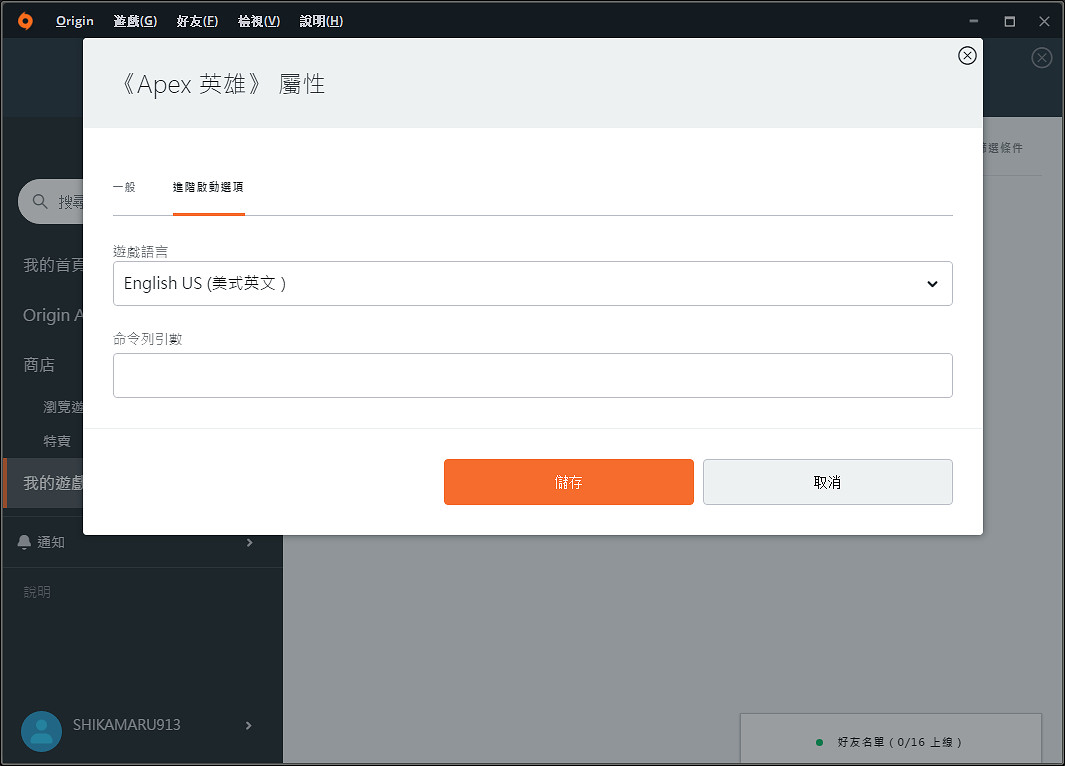This screenshot has height=766, width=1065.
Task: Open the 好友(F) menu
Action: 197,21
